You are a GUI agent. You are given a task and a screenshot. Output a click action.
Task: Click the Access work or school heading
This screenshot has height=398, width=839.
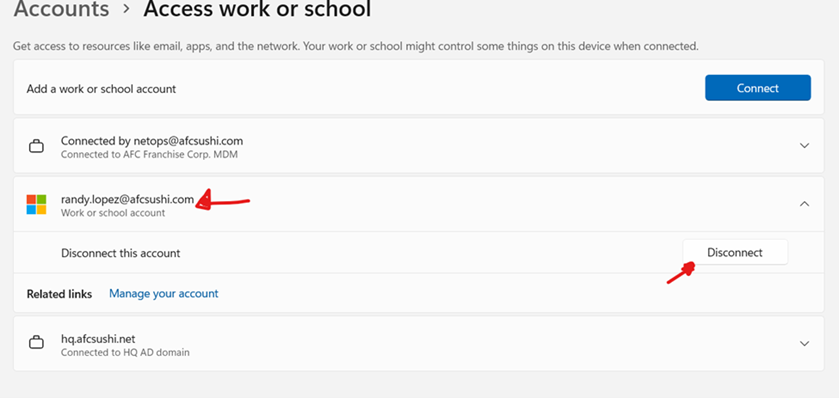[257, 9]
